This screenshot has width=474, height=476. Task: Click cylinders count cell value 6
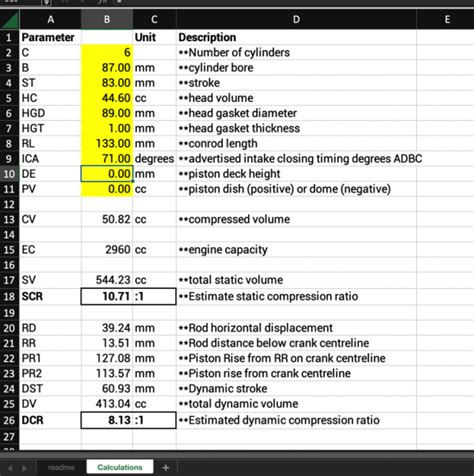click(107, 52)
